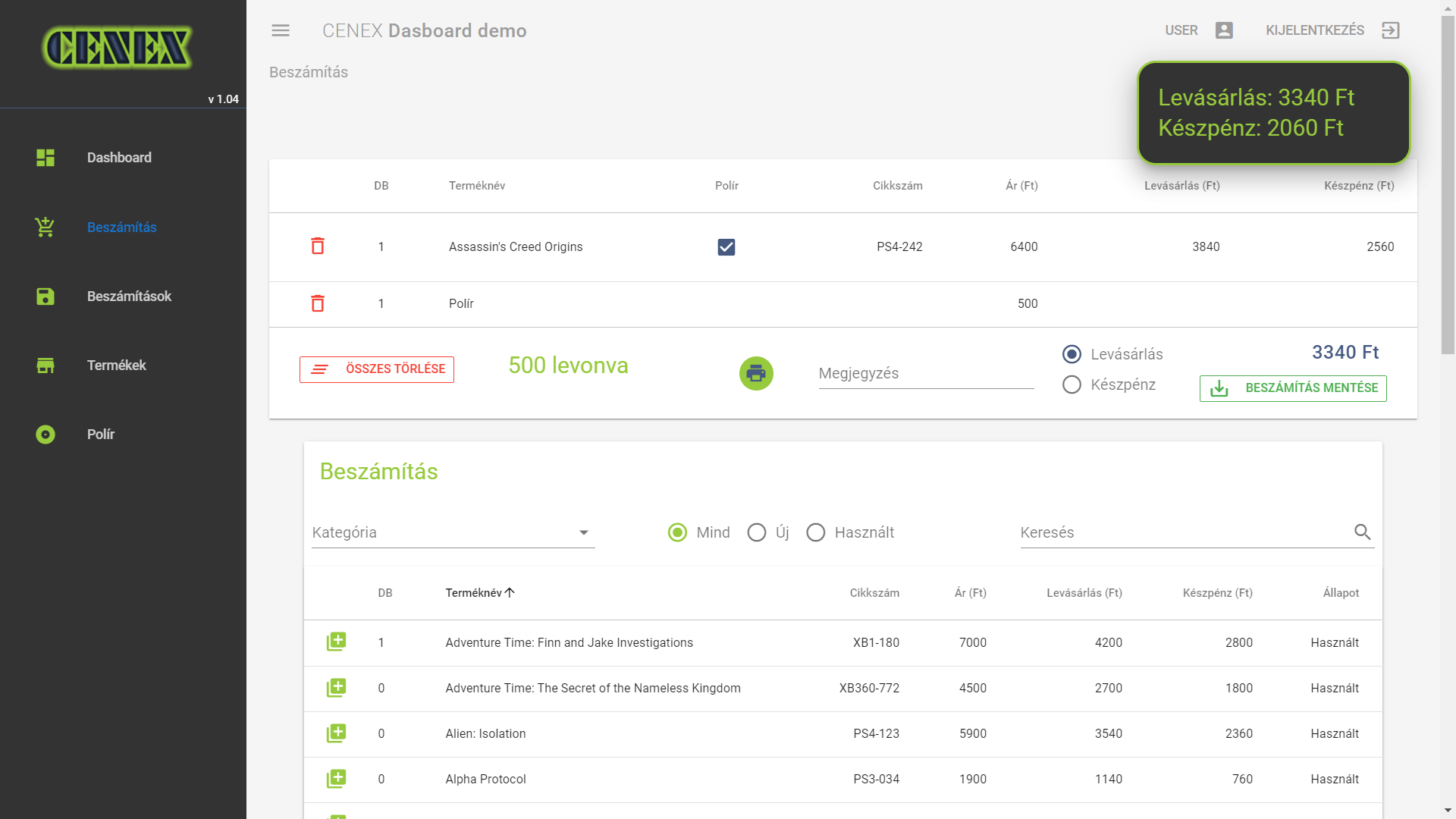The height and width of the screenshot is (819, 1456).
Task: Add Alpha Protocol to the trade-in list
Action: pos(336,778)
